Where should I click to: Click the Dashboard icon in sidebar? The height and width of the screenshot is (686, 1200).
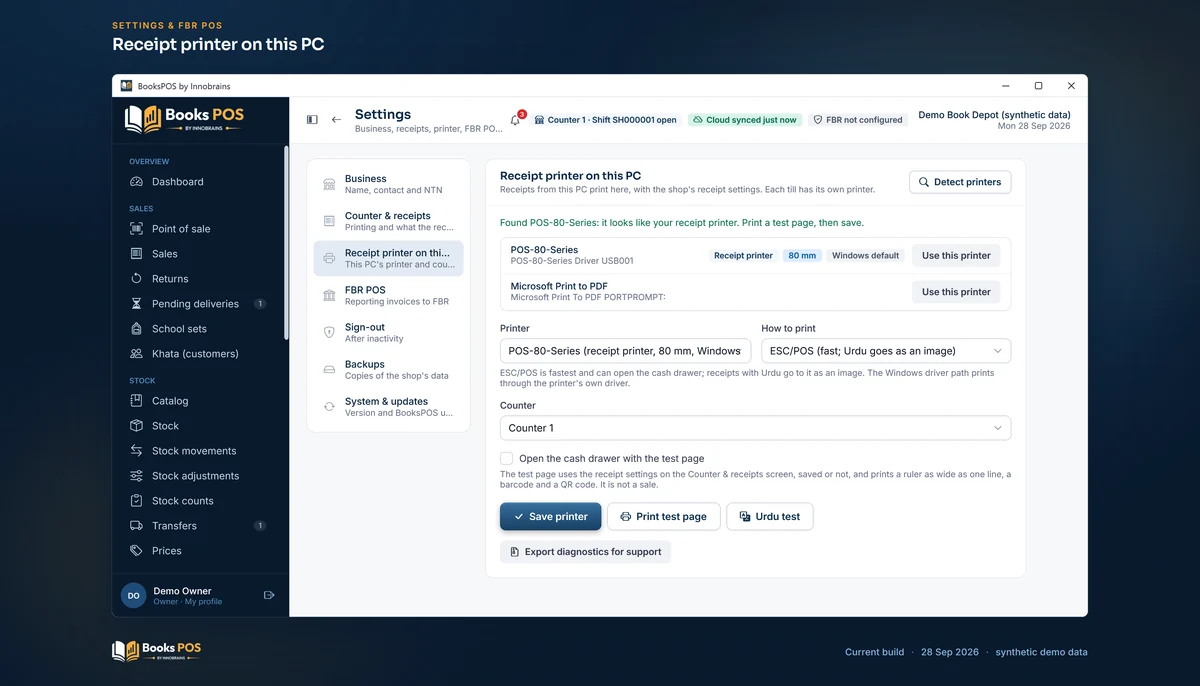(x=136, y=182)
